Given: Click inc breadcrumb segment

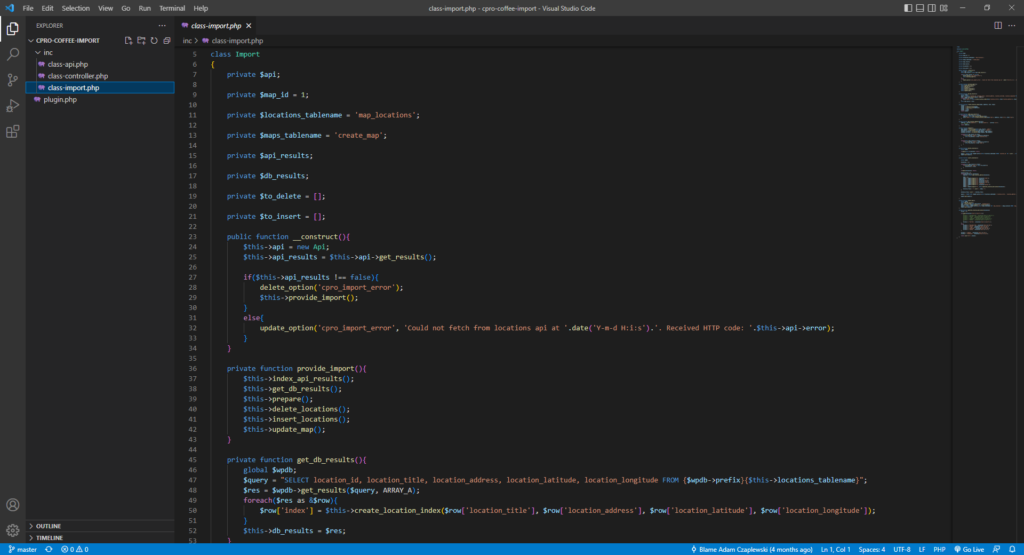Looking at the screenshot, I should click(x=187, y=40).
